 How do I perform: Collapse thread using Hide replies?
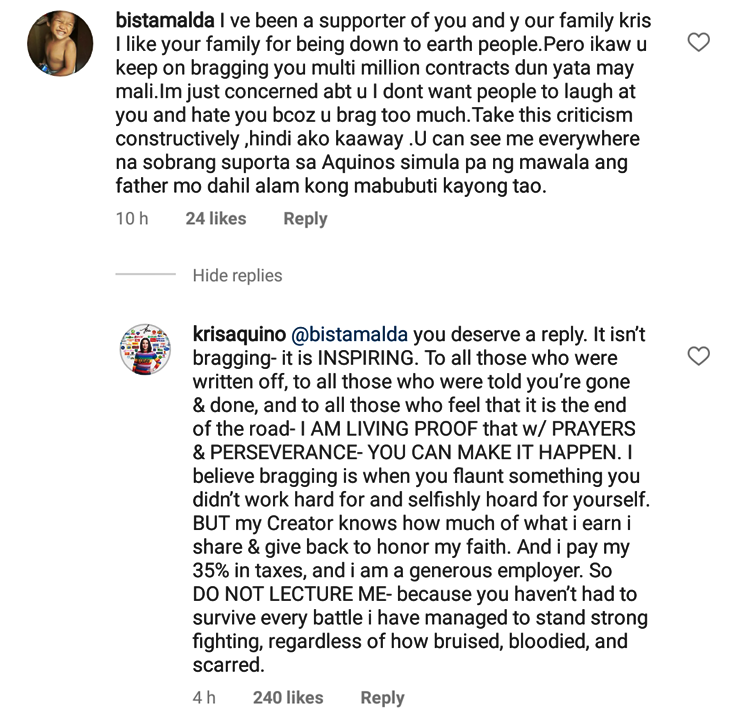pyautogui.click(x=237, y=275)
